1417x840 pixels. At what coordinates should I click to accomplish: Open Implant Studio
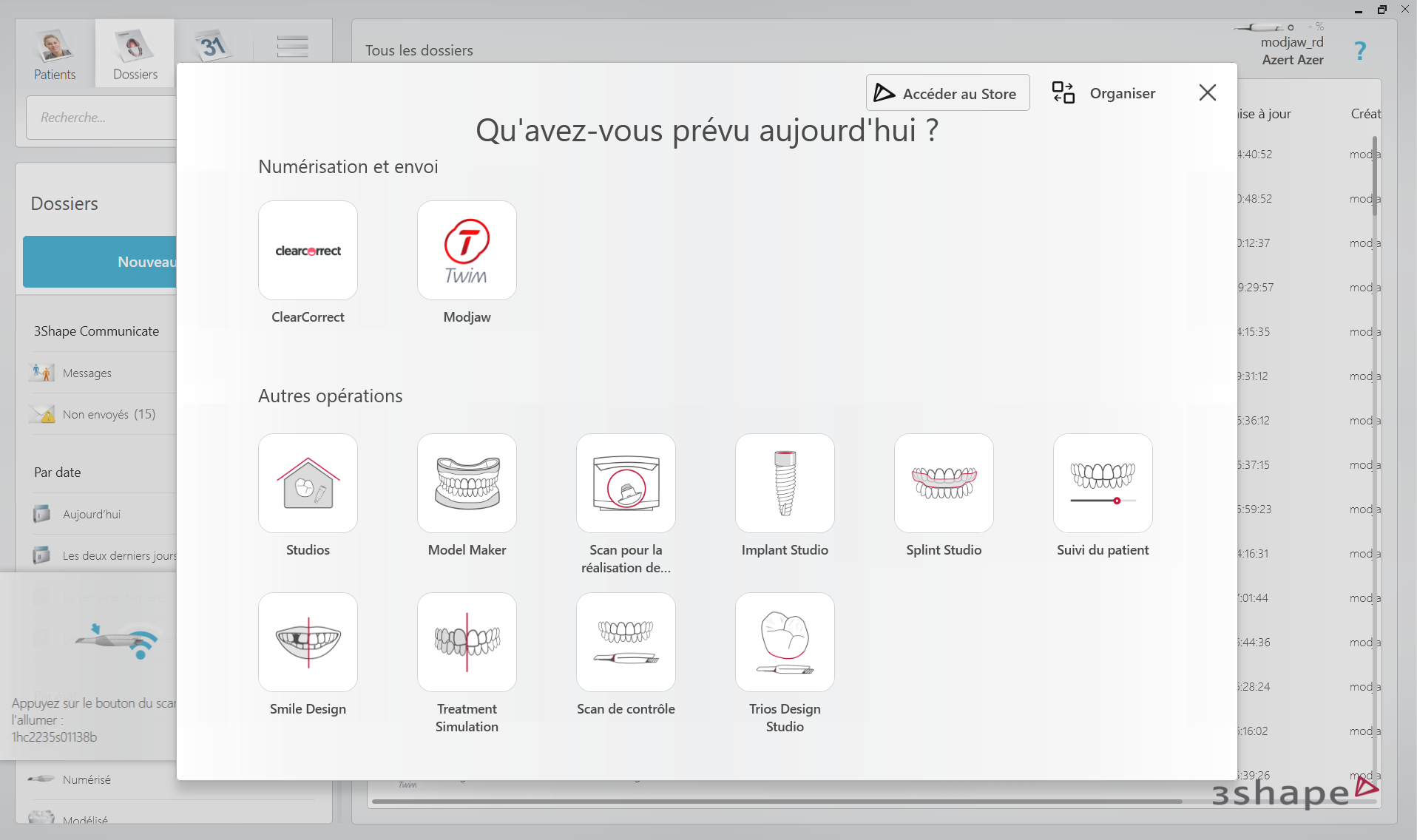(x=785, y=484)
